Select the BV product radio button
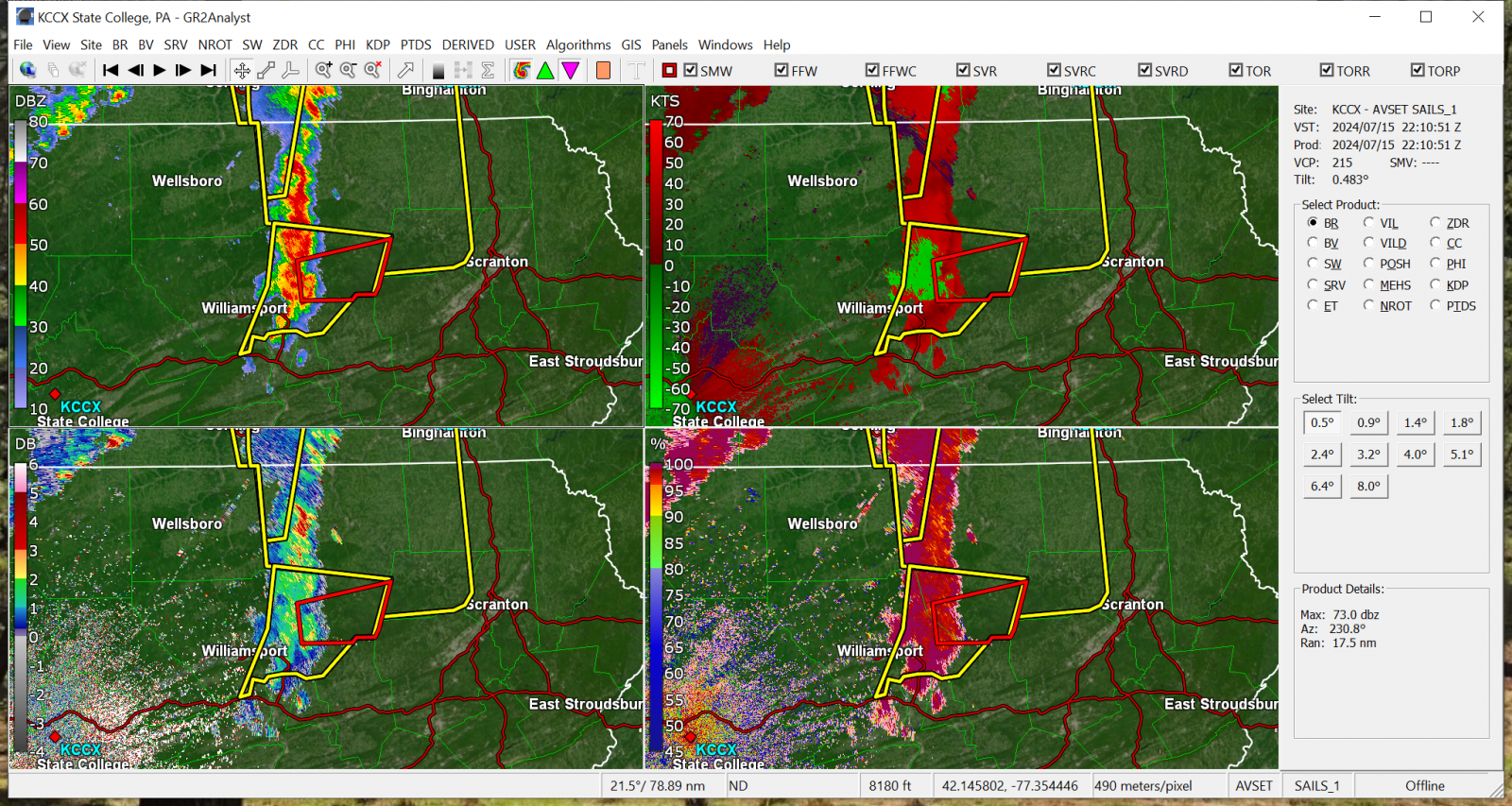 1313,243
